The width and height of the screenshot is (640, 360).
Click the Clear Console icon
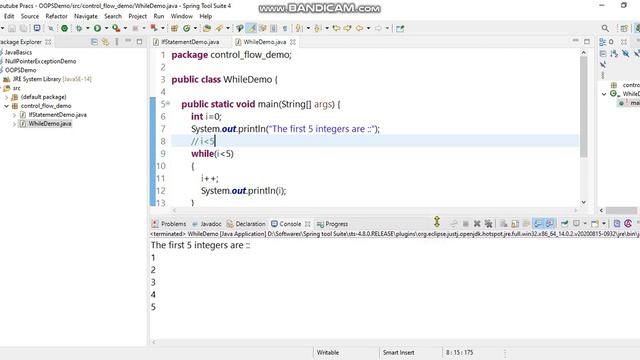click(504, 223)
